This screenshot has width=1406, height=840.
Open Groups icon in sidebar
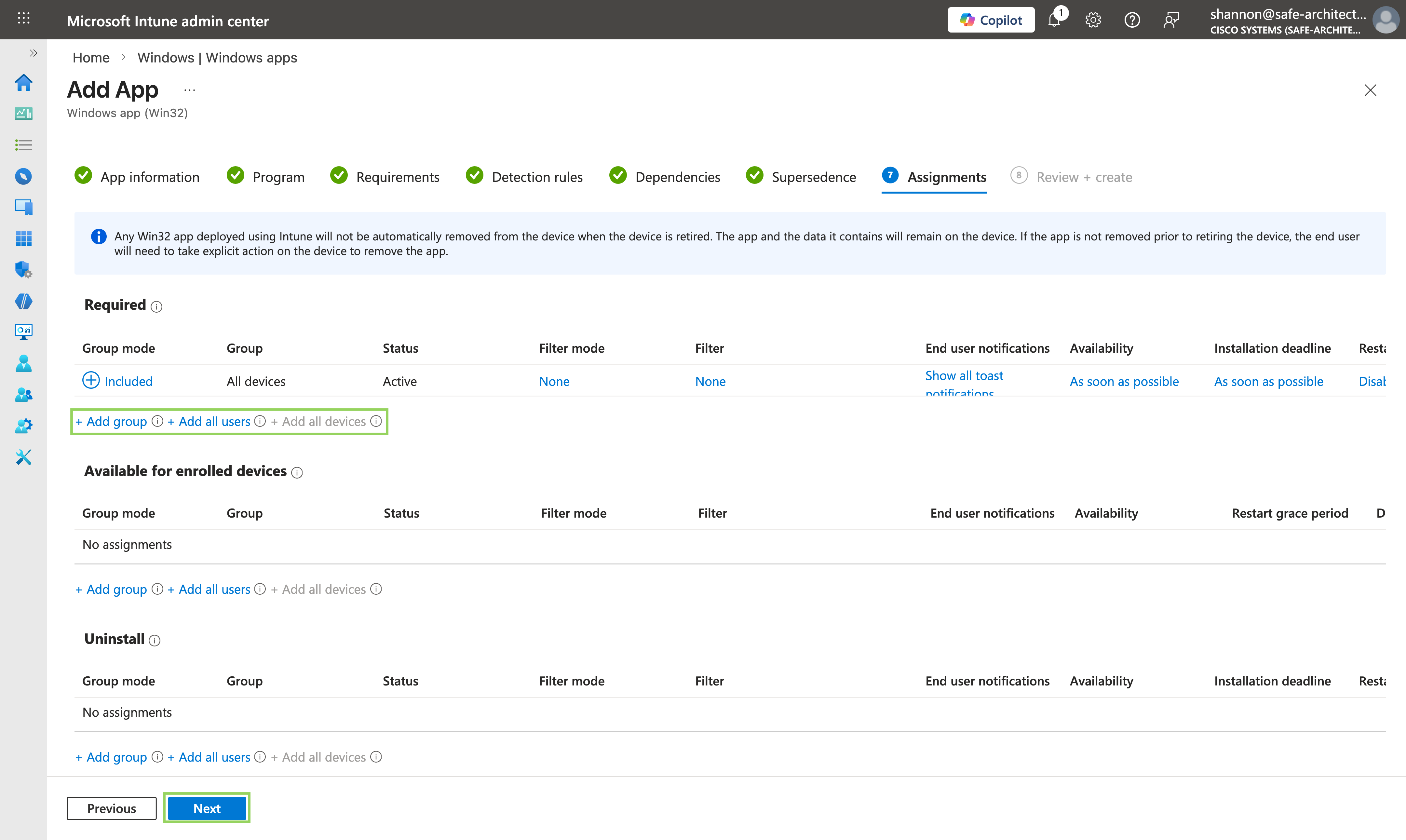(23, 395)
